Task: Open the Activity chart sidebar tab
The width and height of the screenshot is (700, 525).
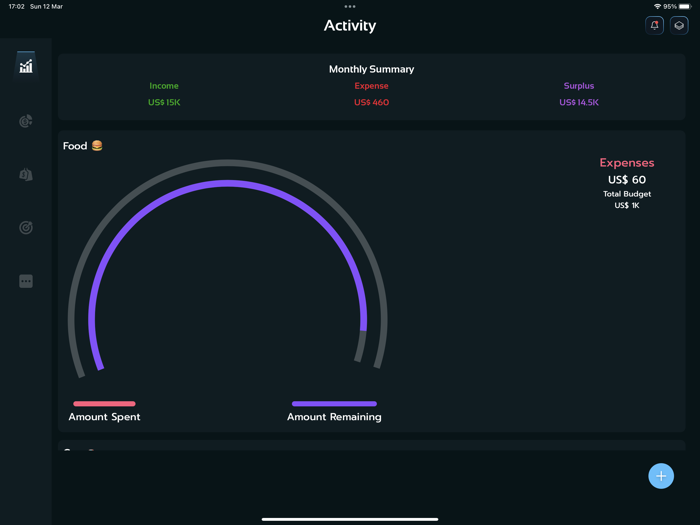Action: point(26,67)
